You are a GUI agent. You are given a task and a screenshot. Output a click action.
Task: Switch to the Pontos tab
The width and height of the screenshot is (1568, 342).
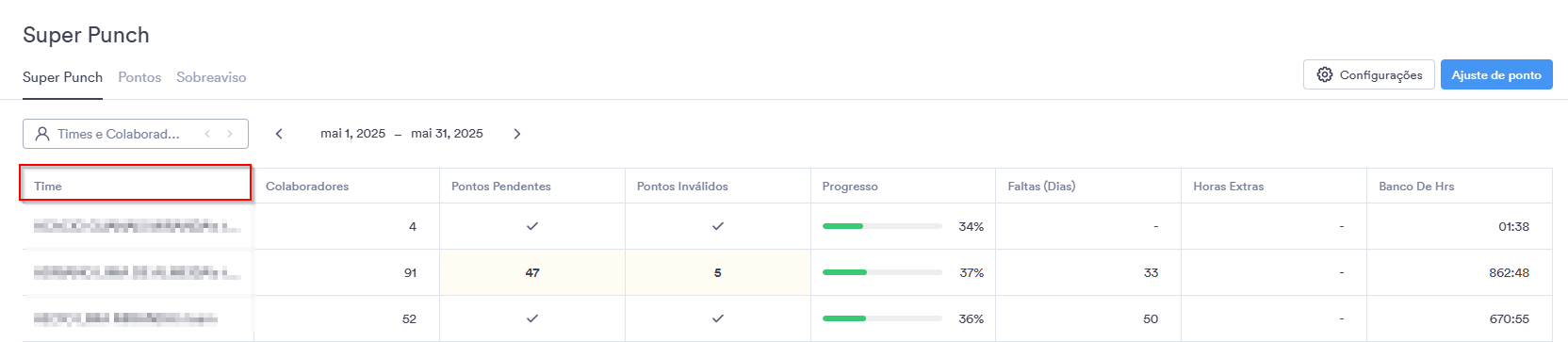pyautogui.click(x=139, y=77)
